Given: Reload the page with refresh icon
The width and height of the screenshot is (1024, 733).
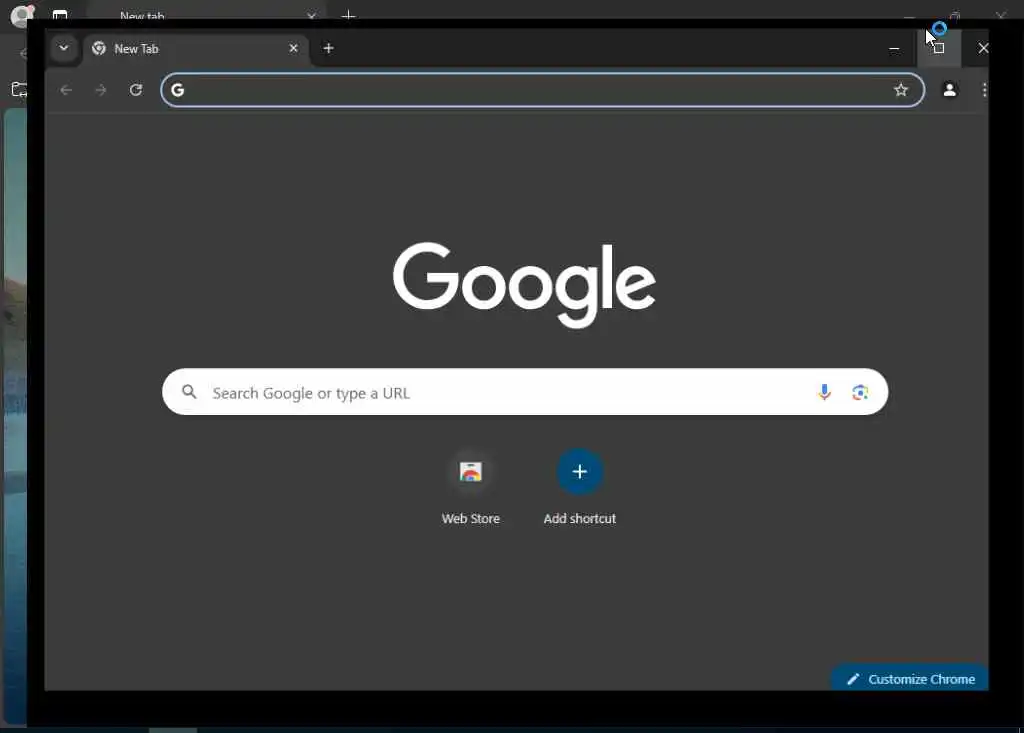Looking at the screenshot, I should 136,90.
